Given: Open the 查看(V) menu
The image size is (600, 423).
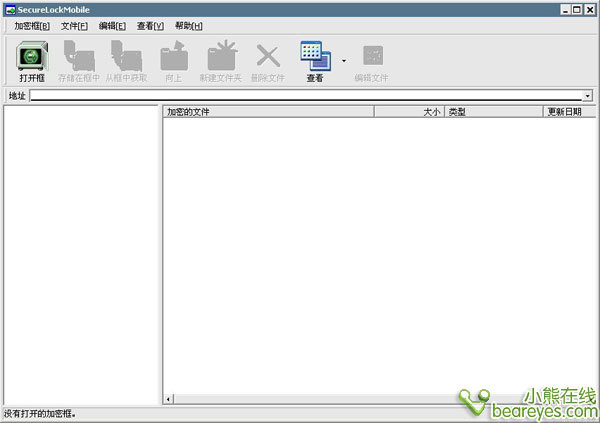Looking at the screenshot, I should tap(150, 26).
